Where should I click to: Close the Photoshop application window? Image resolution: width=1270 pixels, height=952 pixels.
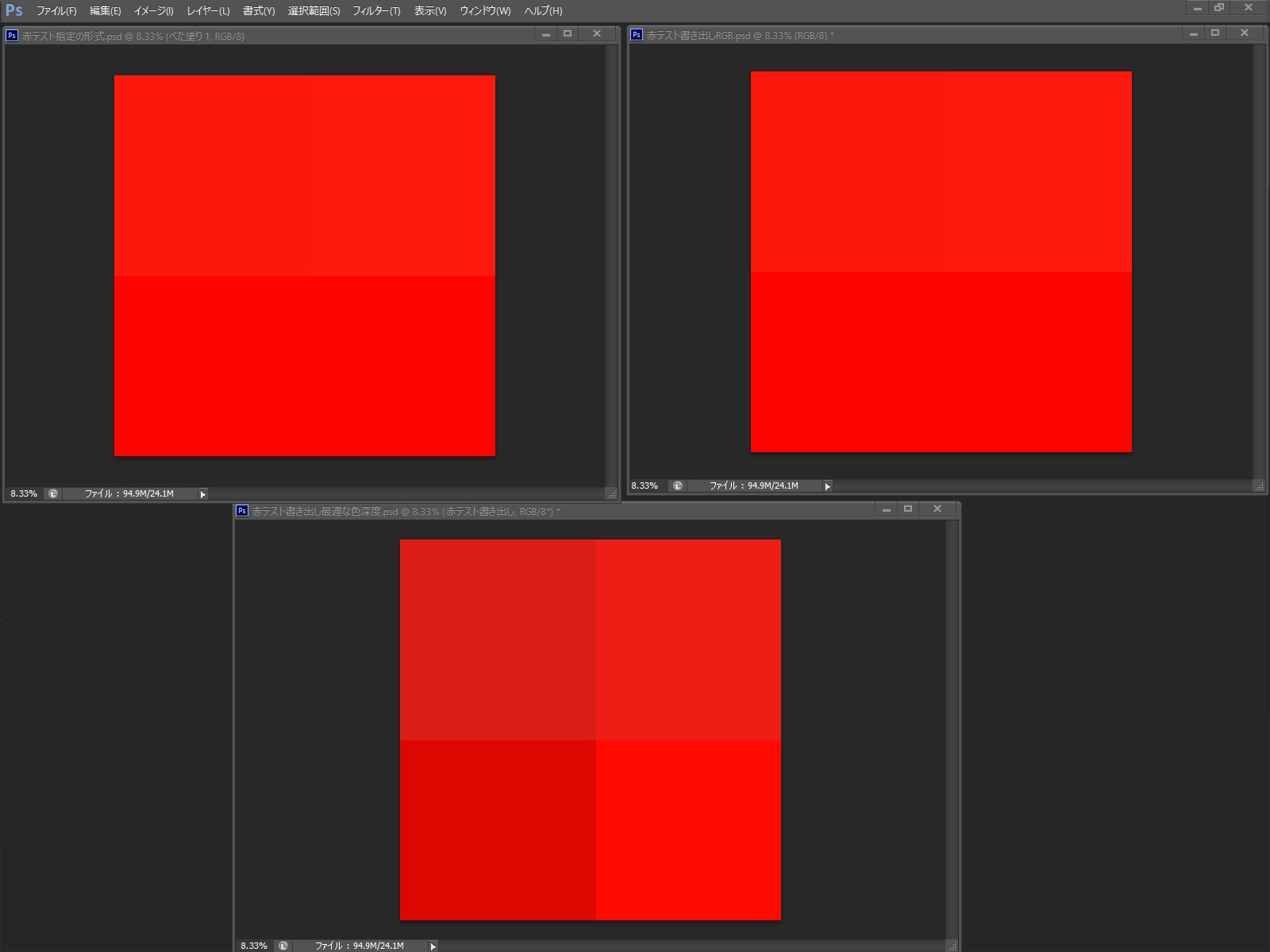tap(1249, 8)
